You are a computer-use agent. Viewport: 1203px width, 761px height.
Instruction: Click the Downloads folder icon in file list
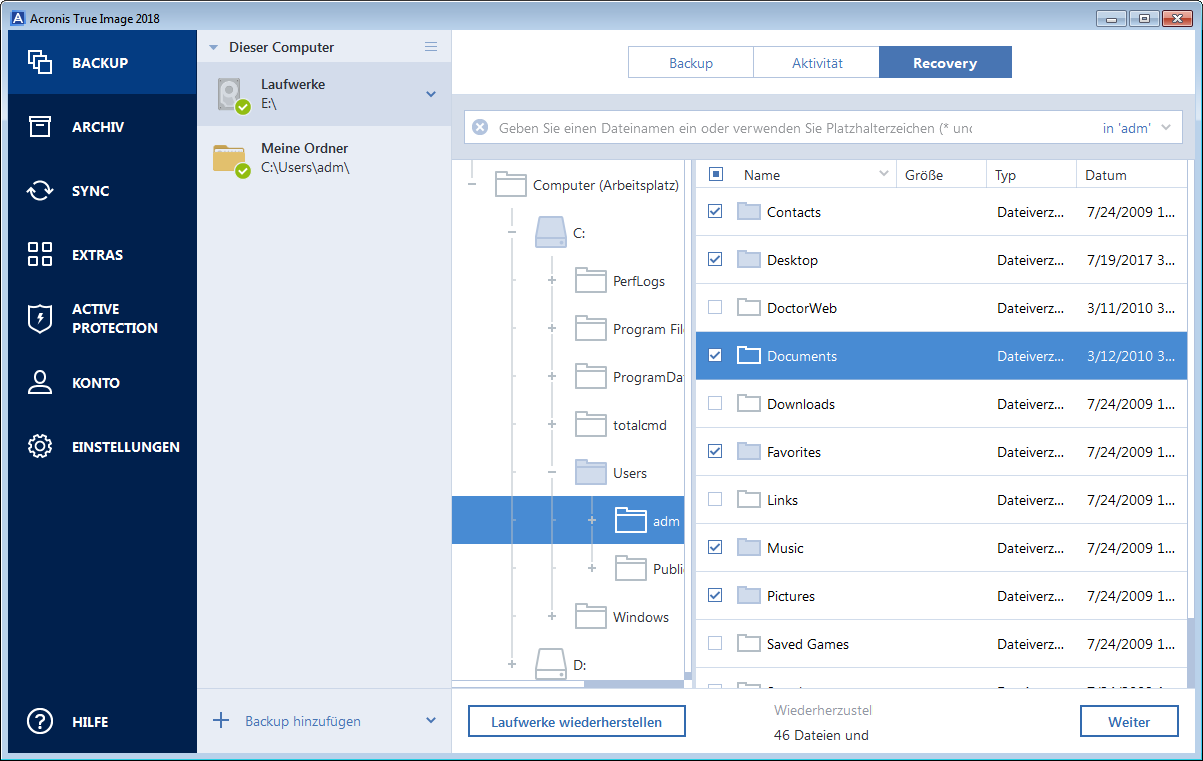click(x=749, y=403)
